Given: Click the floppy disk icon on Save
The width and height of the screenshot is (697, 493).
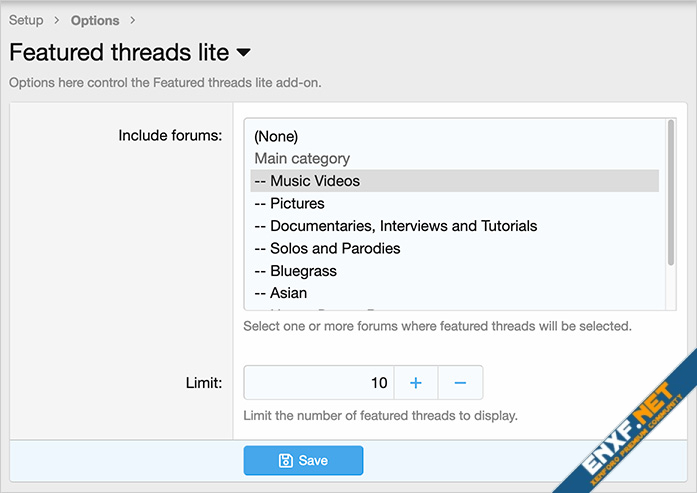Looking at the screenshot, I should click(x=286, y=461).
